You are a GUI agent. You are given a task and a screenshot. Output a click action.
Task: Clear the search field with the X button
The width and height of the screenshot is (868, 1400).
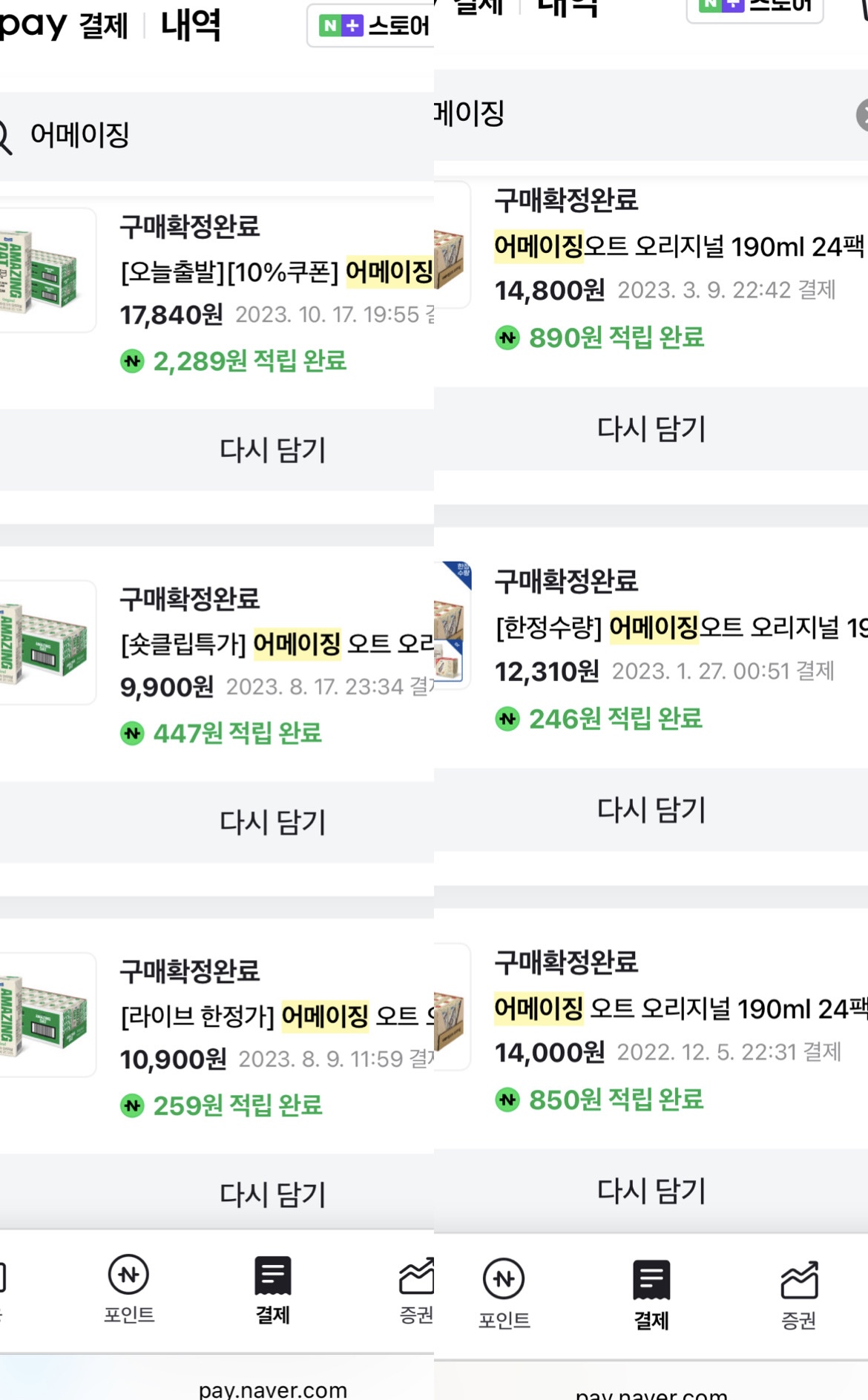point(863,115)
